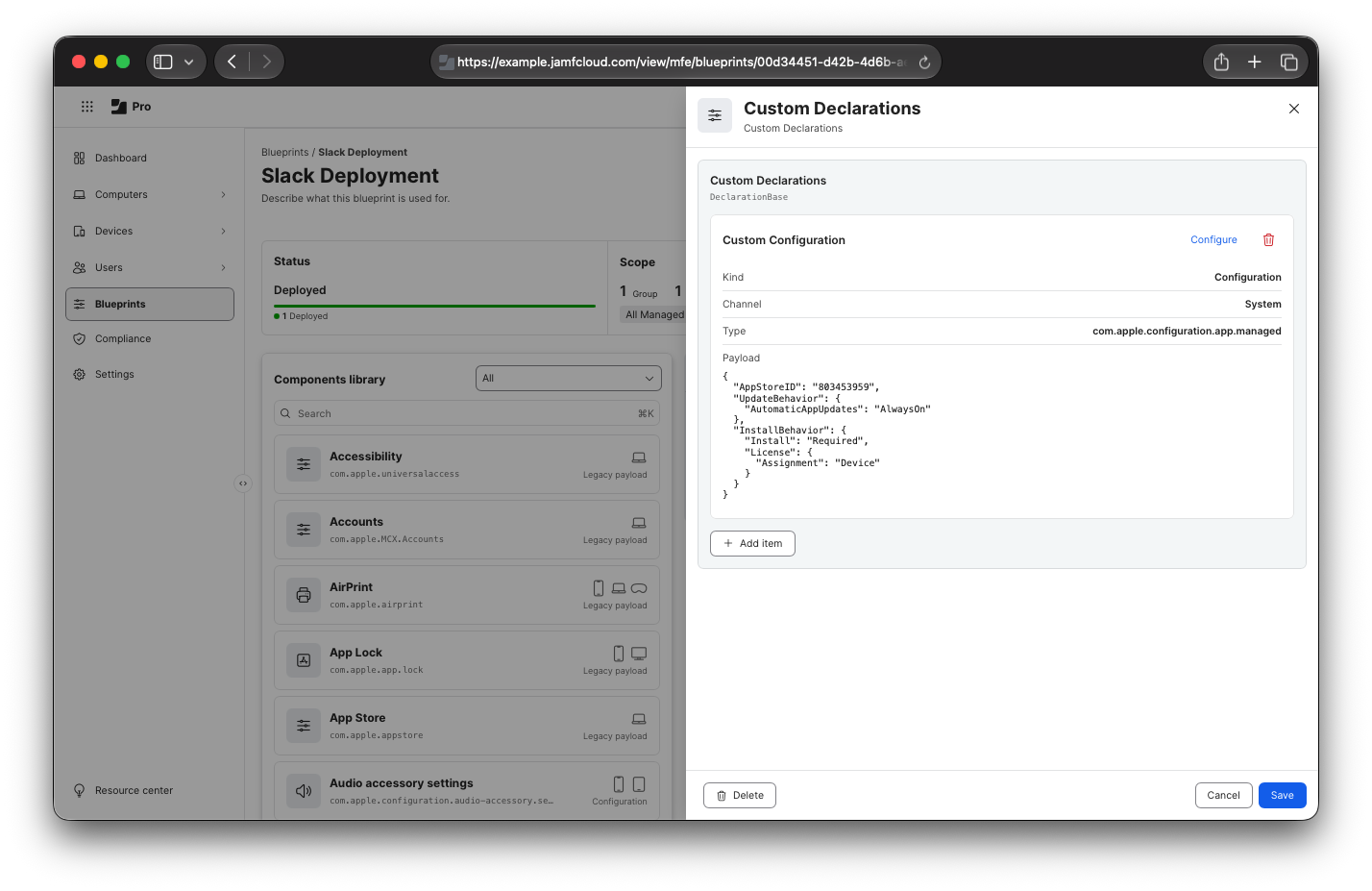
Task: Click the Safari address bar
Action: click(685, 62)
